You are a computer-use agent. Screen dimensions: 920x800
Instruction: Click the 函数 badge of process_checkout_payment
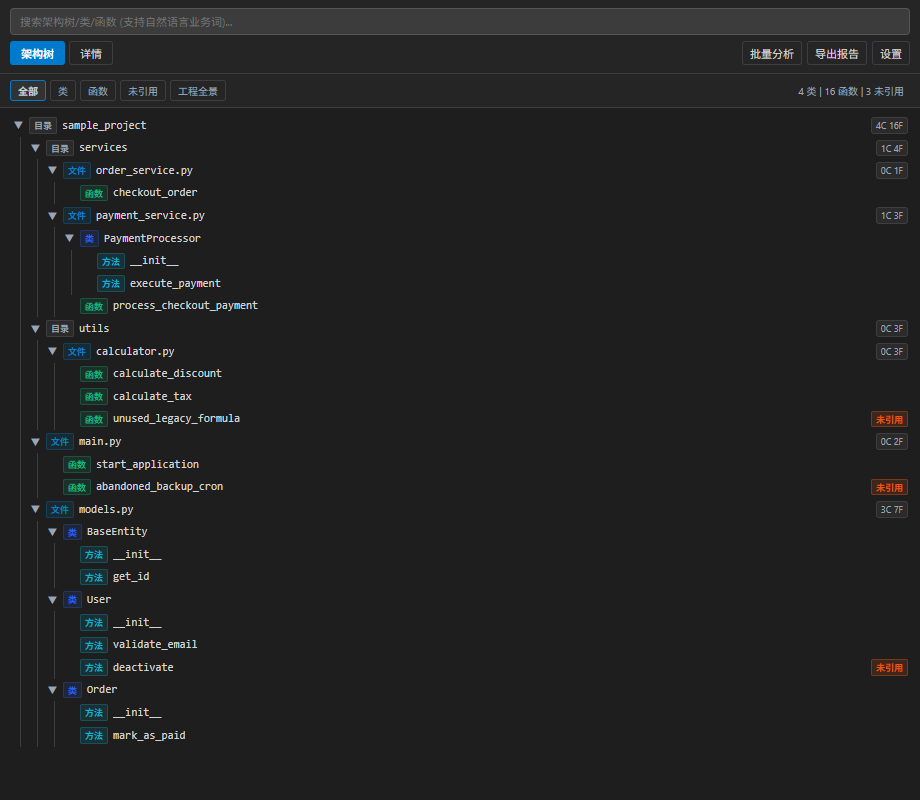pos(94,306)
